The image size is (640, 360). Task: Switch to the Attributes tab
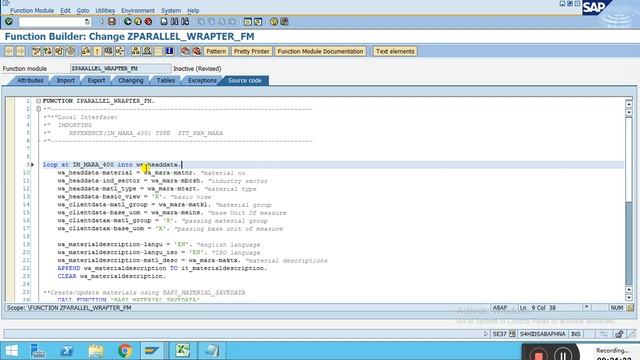[30, 80]
